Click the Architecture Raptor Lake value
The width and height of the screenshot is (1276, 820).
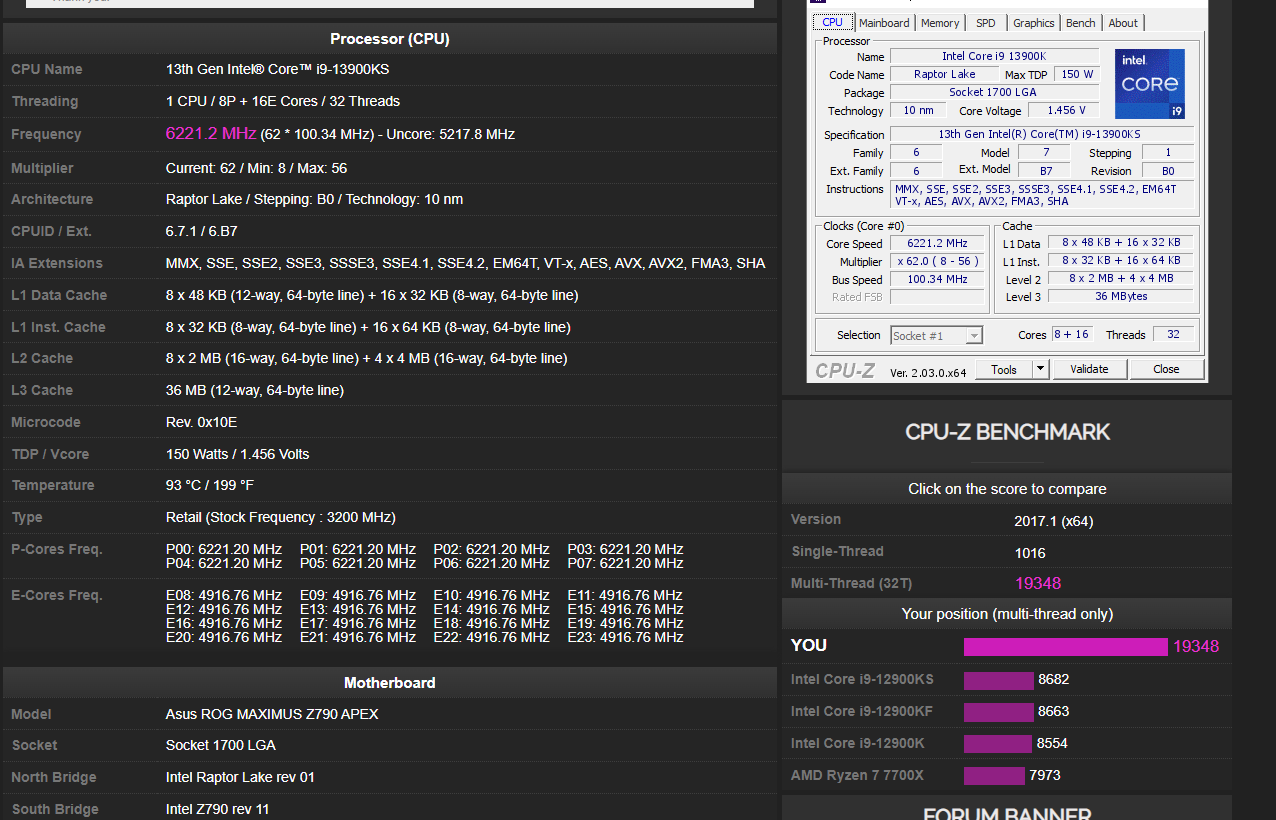click(314, 199)
